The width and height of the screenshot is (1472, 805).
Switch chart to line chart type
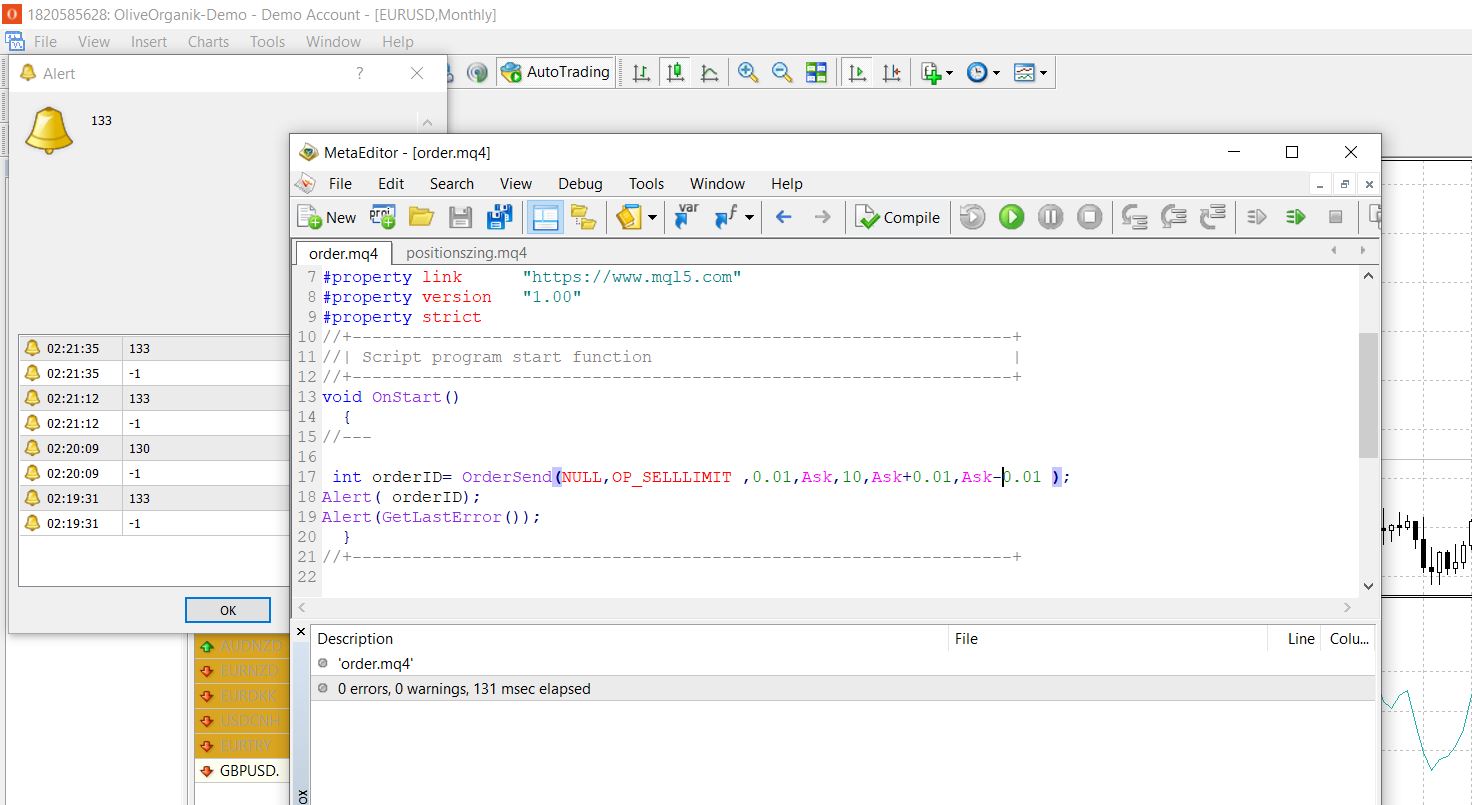pos(710,72)
